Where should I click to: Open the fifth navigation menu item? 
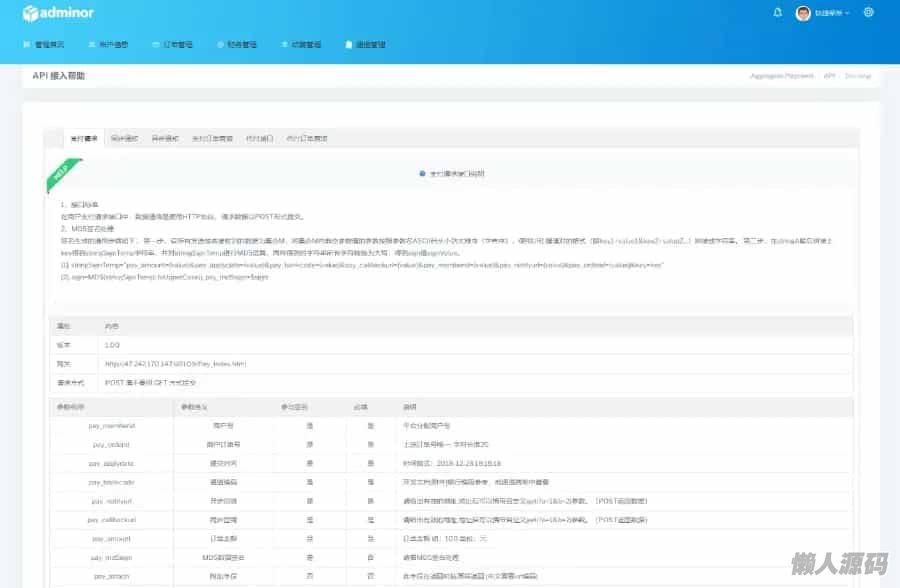pos(301,44)
